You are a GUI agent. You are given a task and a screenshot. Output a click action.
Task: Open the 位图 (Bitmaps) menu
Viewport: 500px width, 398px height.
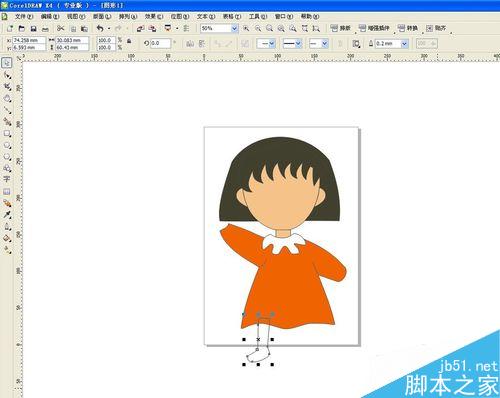point(180,16)
